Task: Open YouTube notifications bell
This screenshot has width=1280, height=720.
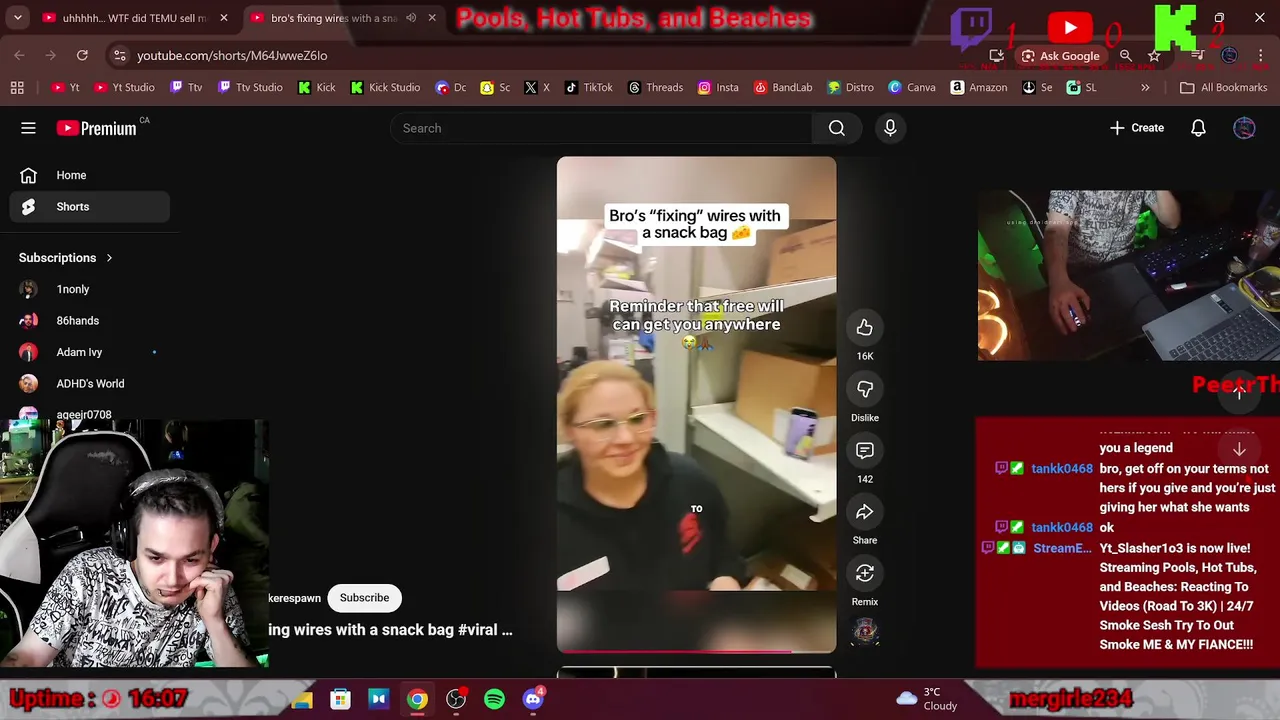Action: point(1198,128)
